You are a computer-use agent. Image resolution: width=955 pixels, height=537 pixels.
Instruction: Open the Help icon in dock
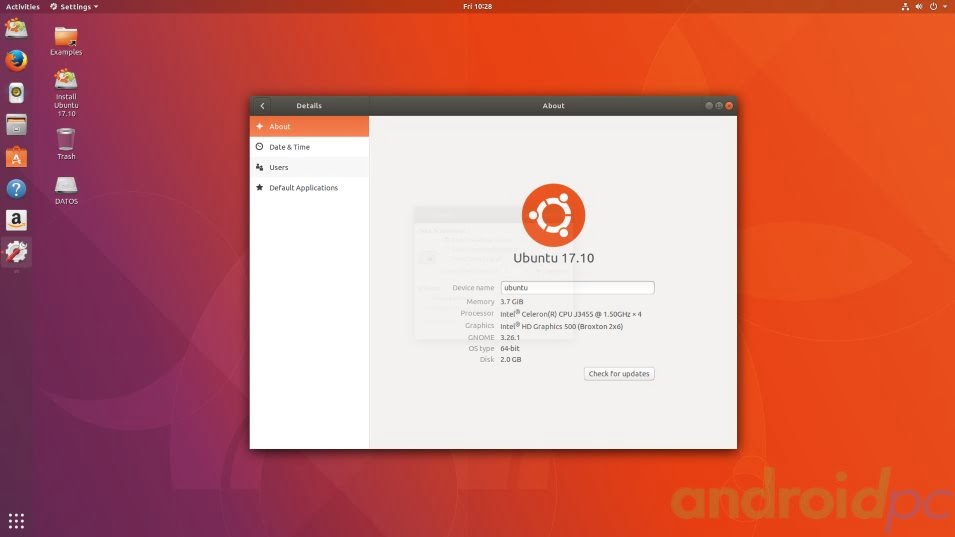tap(16, 189)
